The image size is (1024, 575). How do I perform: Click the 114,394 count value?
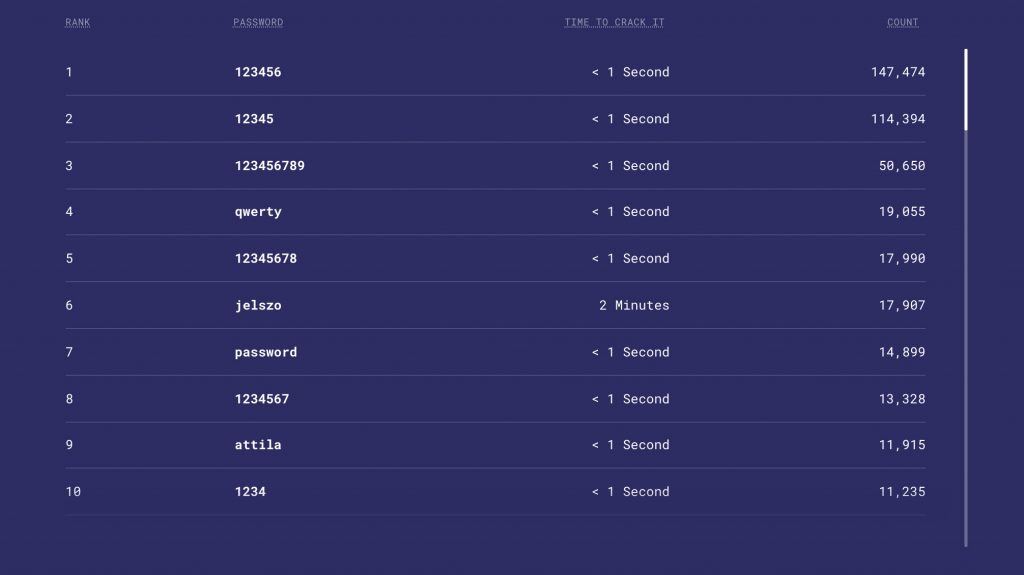(898, 119)
